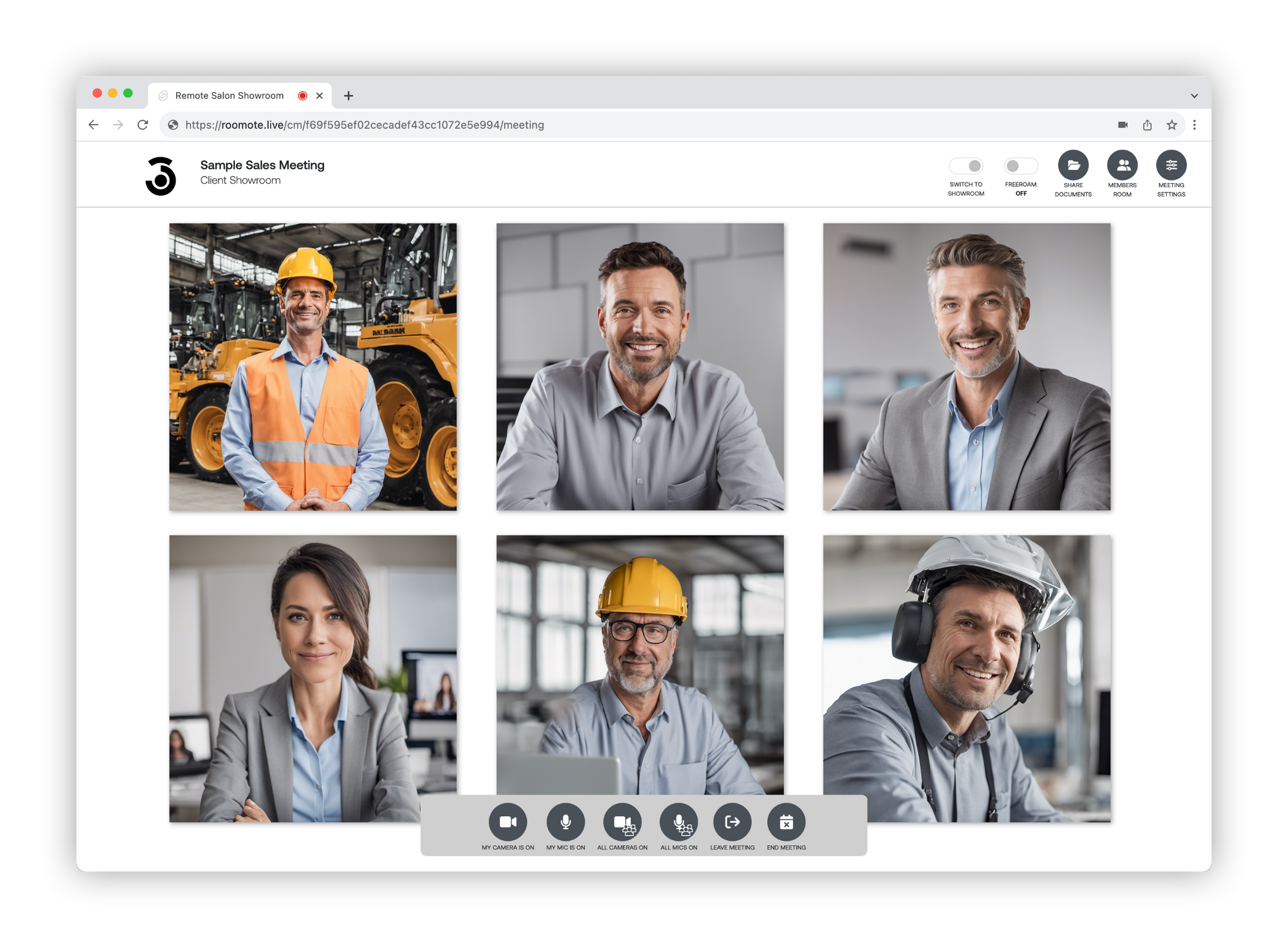This screenshot has width=1288, height=948.
Task: Turn off my camera
Action: click(x=509, y=821)
